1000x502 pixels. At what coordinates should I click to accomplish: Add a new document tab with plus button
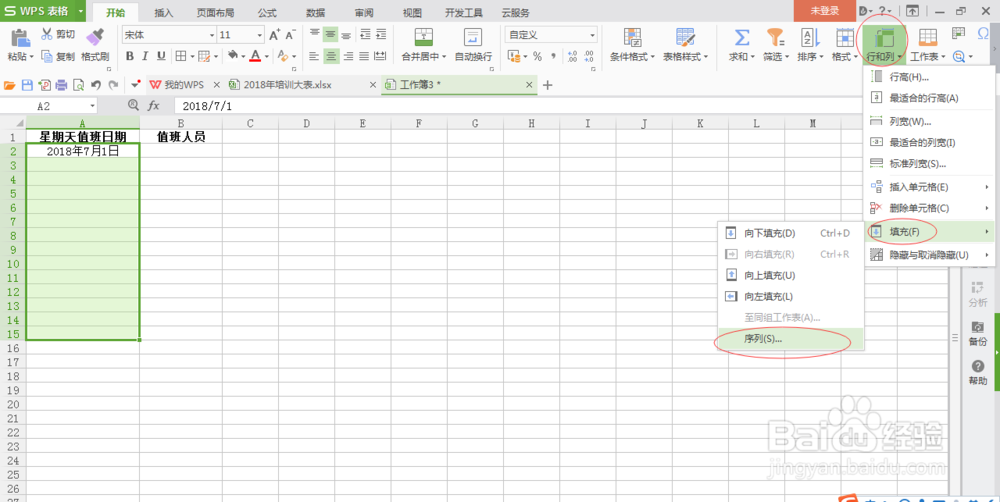point(547,85)
